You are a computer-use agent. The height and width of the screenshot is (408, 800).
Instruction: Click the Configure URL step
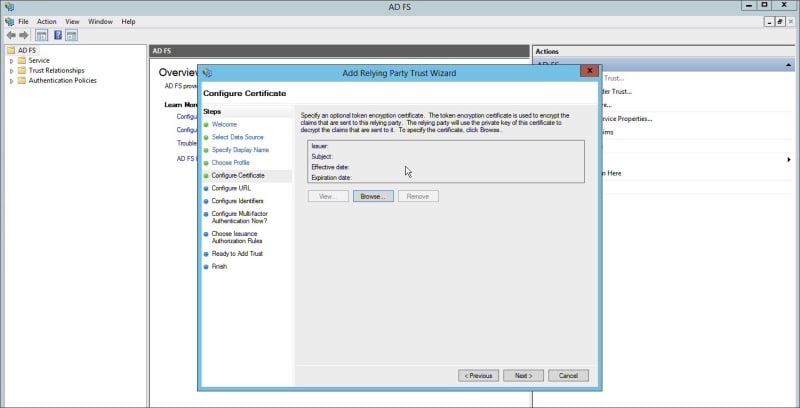pos(232,188)
